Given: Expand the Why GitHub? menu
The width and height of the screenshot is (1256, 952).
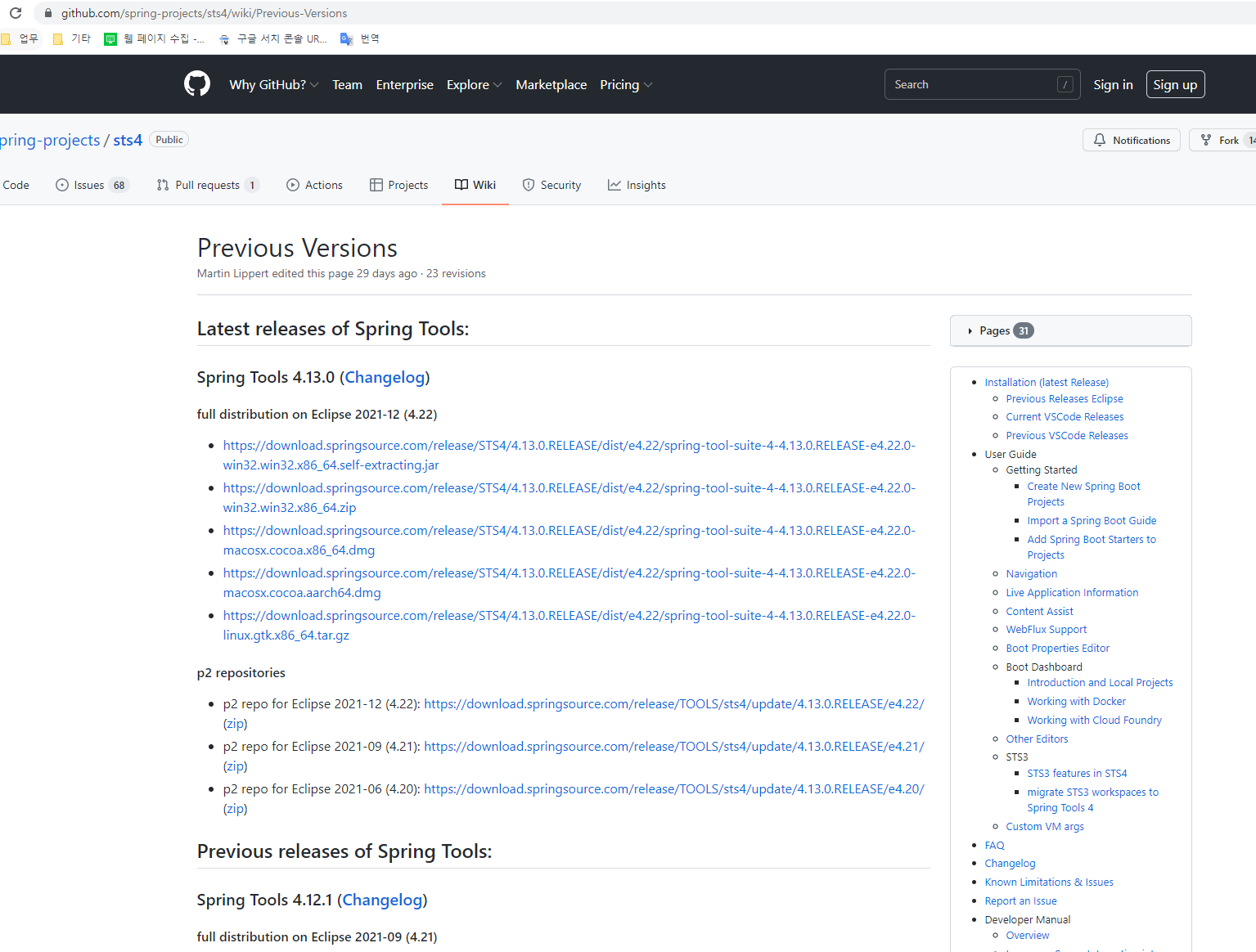Looking at the screenshot, I should point(274,84).
